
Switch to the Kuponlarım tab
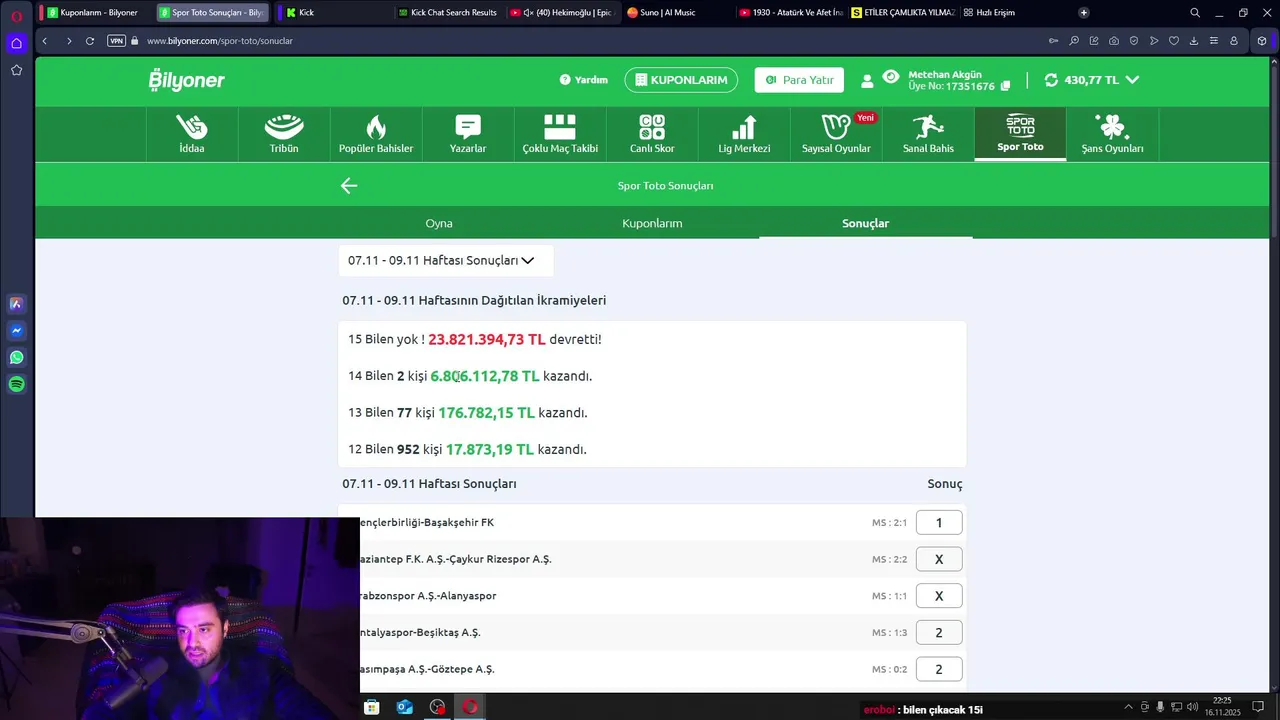(652, 223)
